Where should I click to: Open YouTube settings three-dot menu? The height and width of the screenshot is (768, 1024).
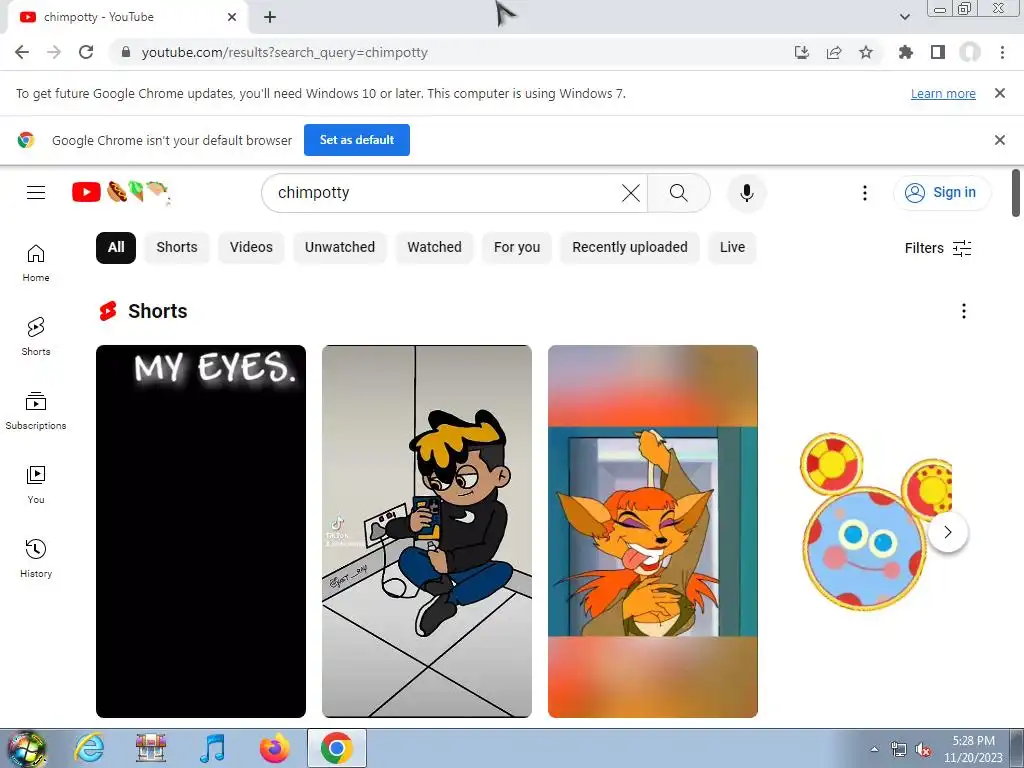coord(865,193)
